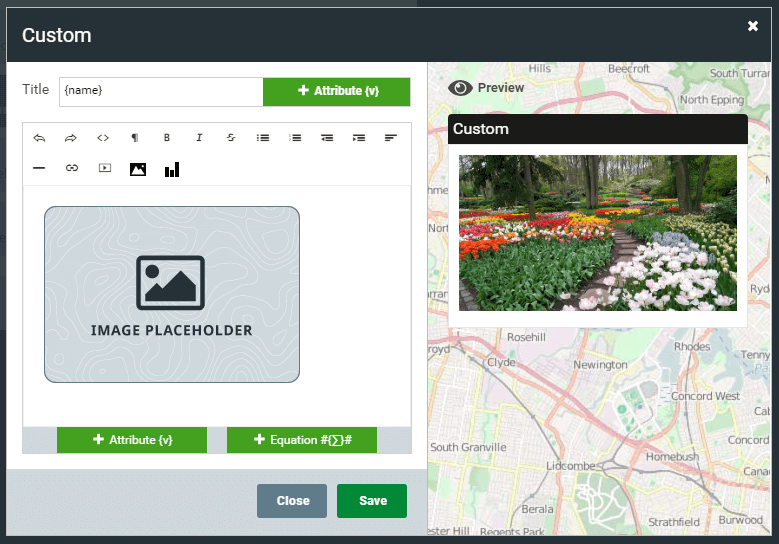Increase indent with the indent icon

(359, 138)
